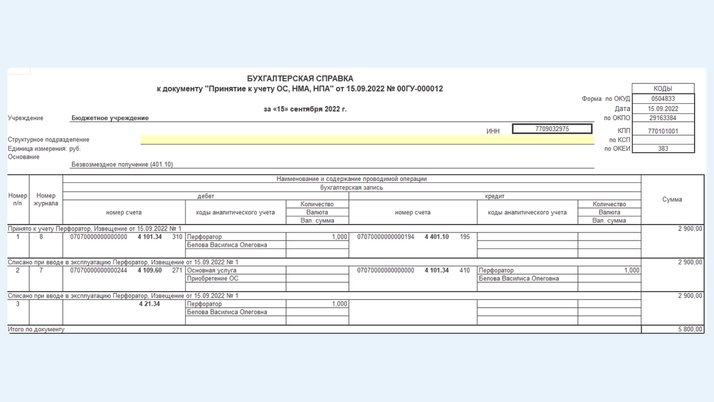Select the credit account 07070000000000194

click(x=386, y=237)
